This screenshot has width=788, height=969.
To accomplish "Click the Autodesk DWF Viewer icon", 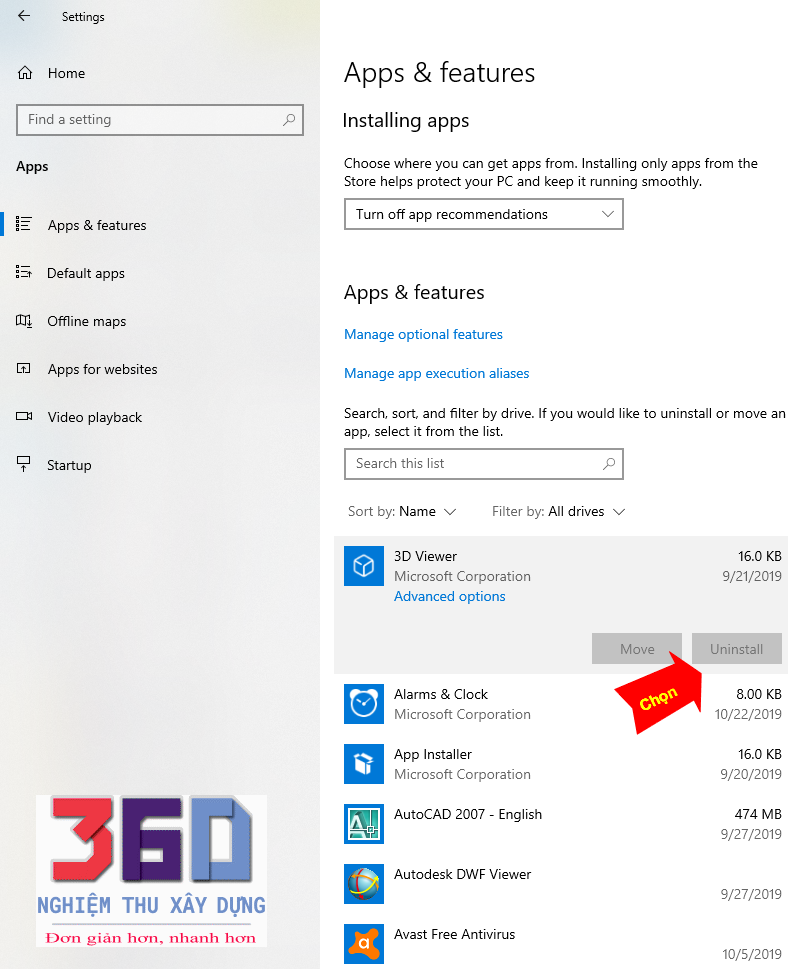I will point(363,884).
